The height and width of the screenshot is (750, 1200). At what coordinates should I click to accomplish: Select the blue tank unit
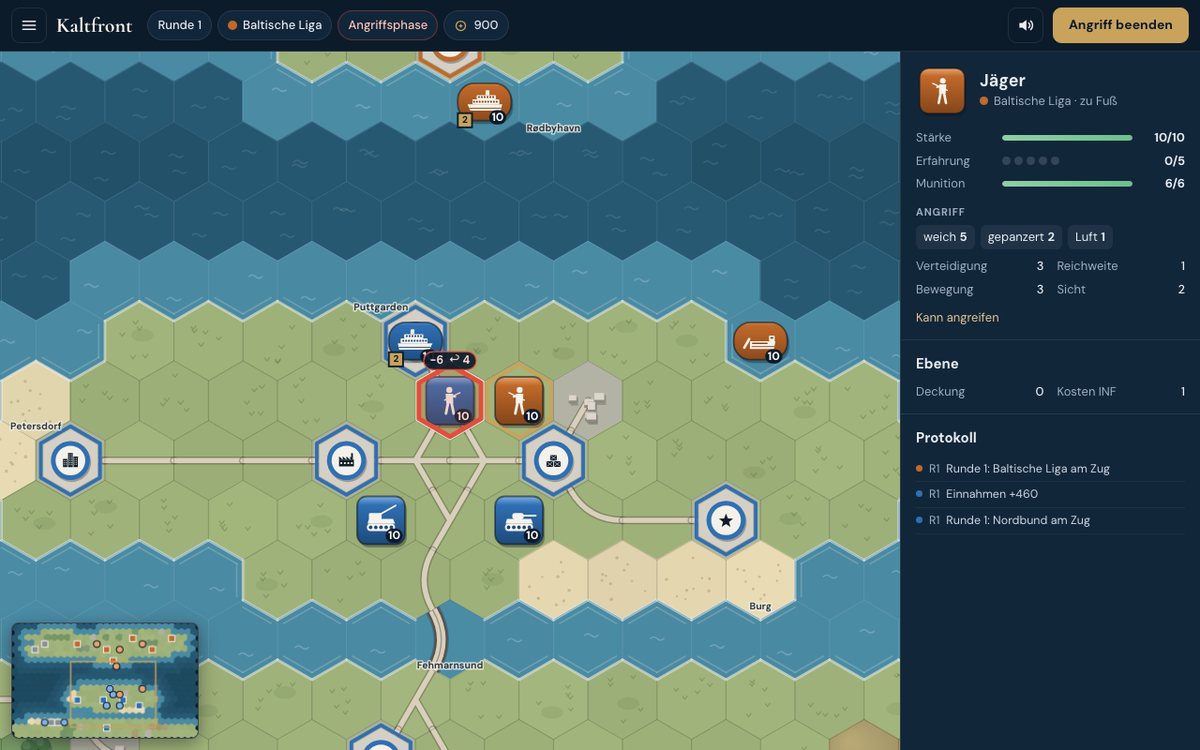click(x=519, y=520)
